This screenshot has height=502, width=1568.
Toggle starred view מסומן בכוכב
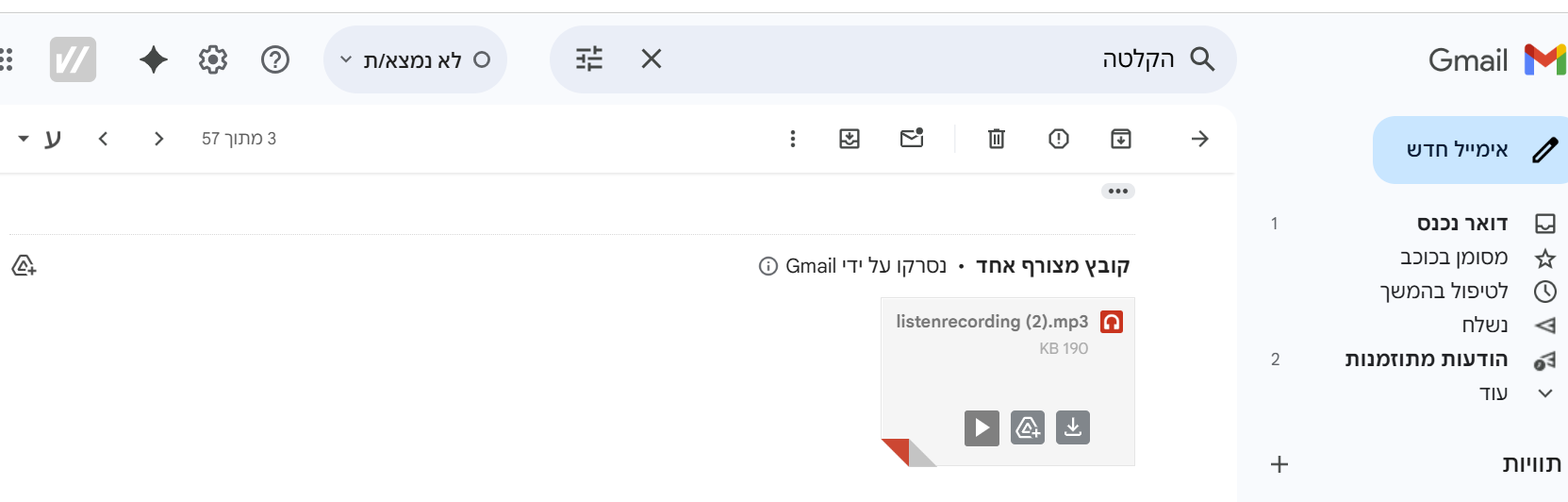[x=1453, y=258]
